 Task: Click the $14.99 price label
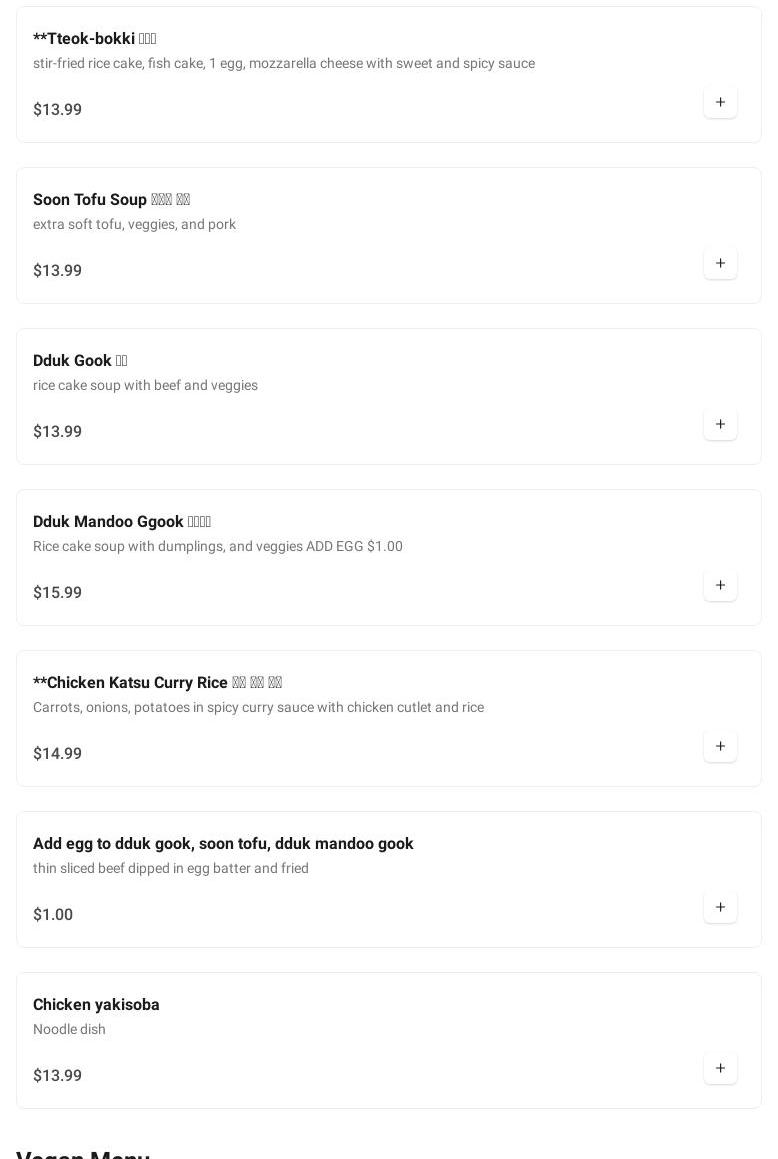57,753
